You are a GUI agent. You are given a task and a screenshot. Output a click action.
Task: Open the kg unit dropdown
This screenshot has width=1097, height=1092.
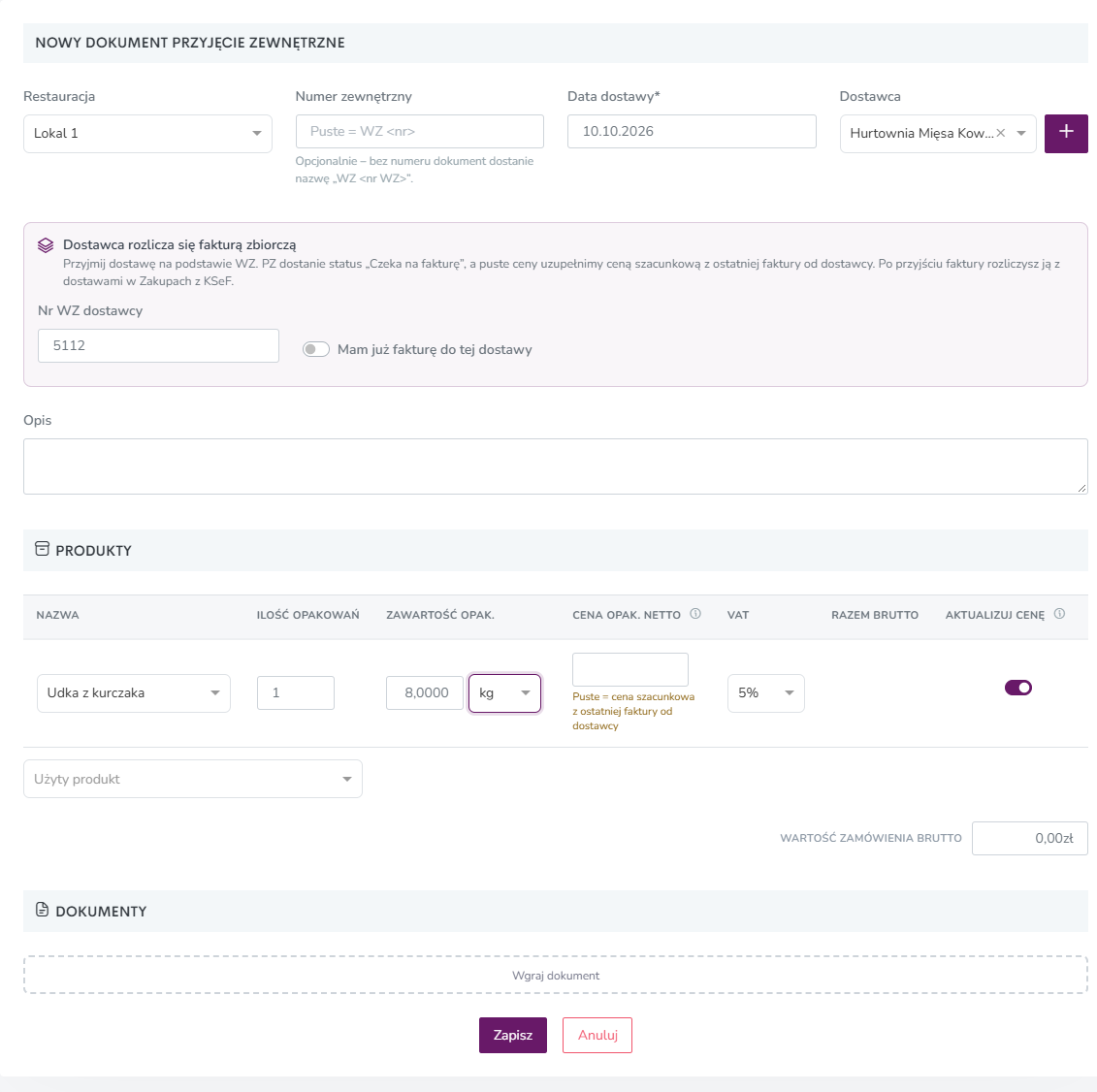(x=504, y=693)
